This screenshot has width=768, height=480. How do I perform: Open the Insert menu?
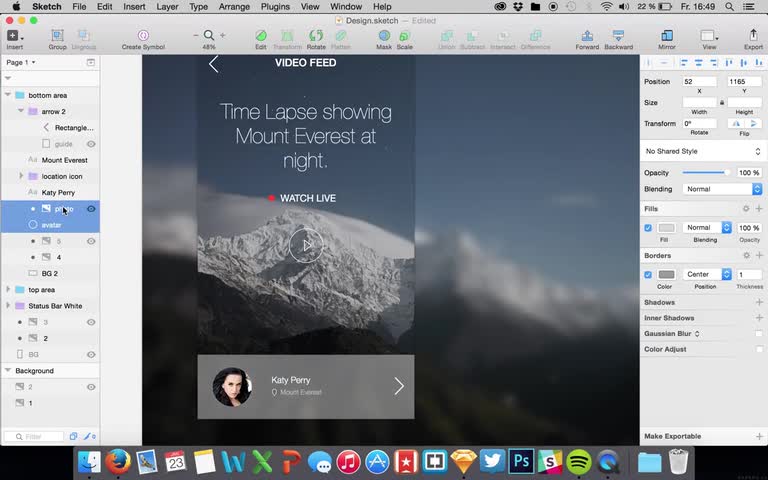(134, 7)
